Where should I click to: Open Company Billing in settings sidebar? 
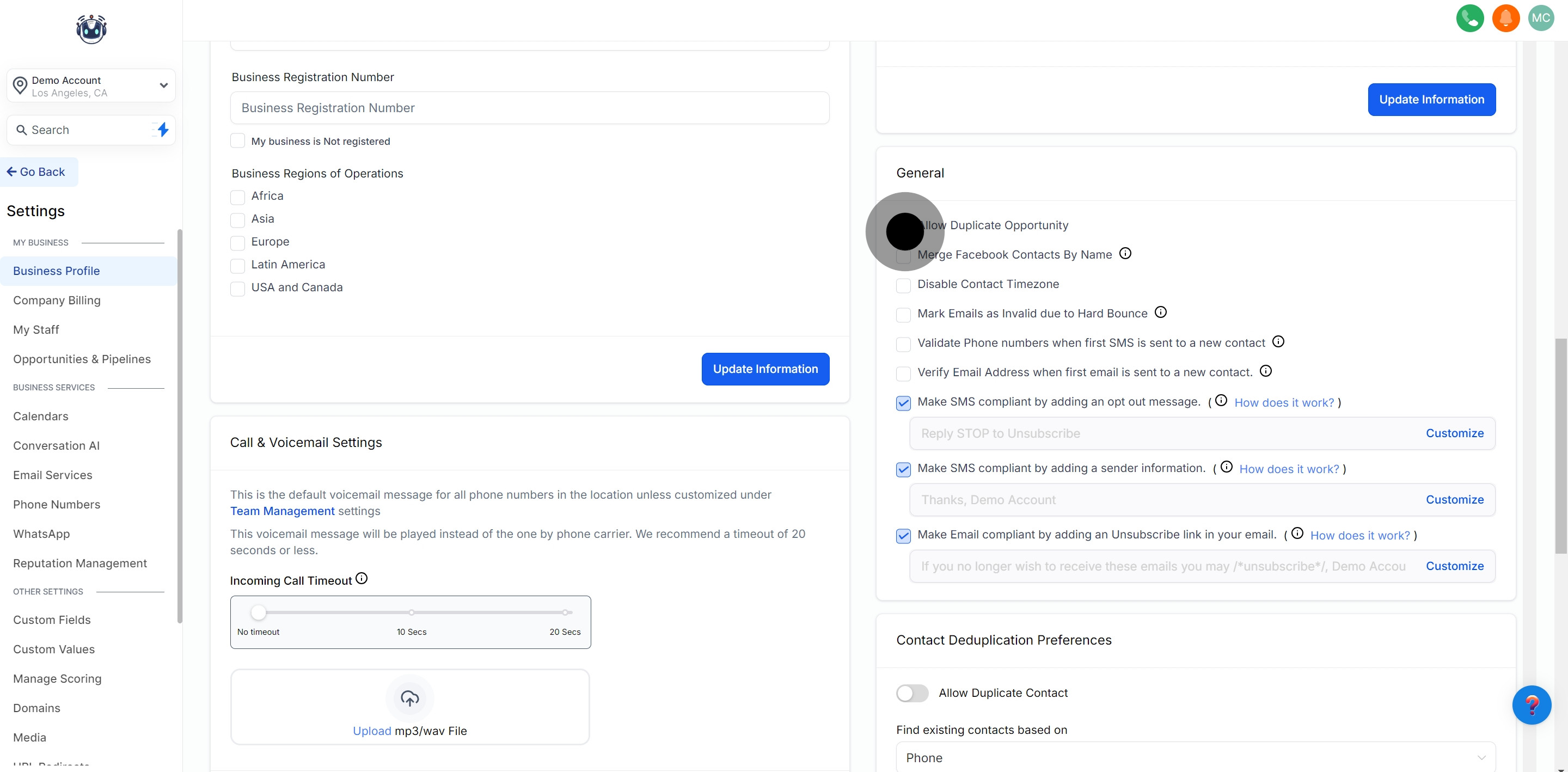point(57,300)
